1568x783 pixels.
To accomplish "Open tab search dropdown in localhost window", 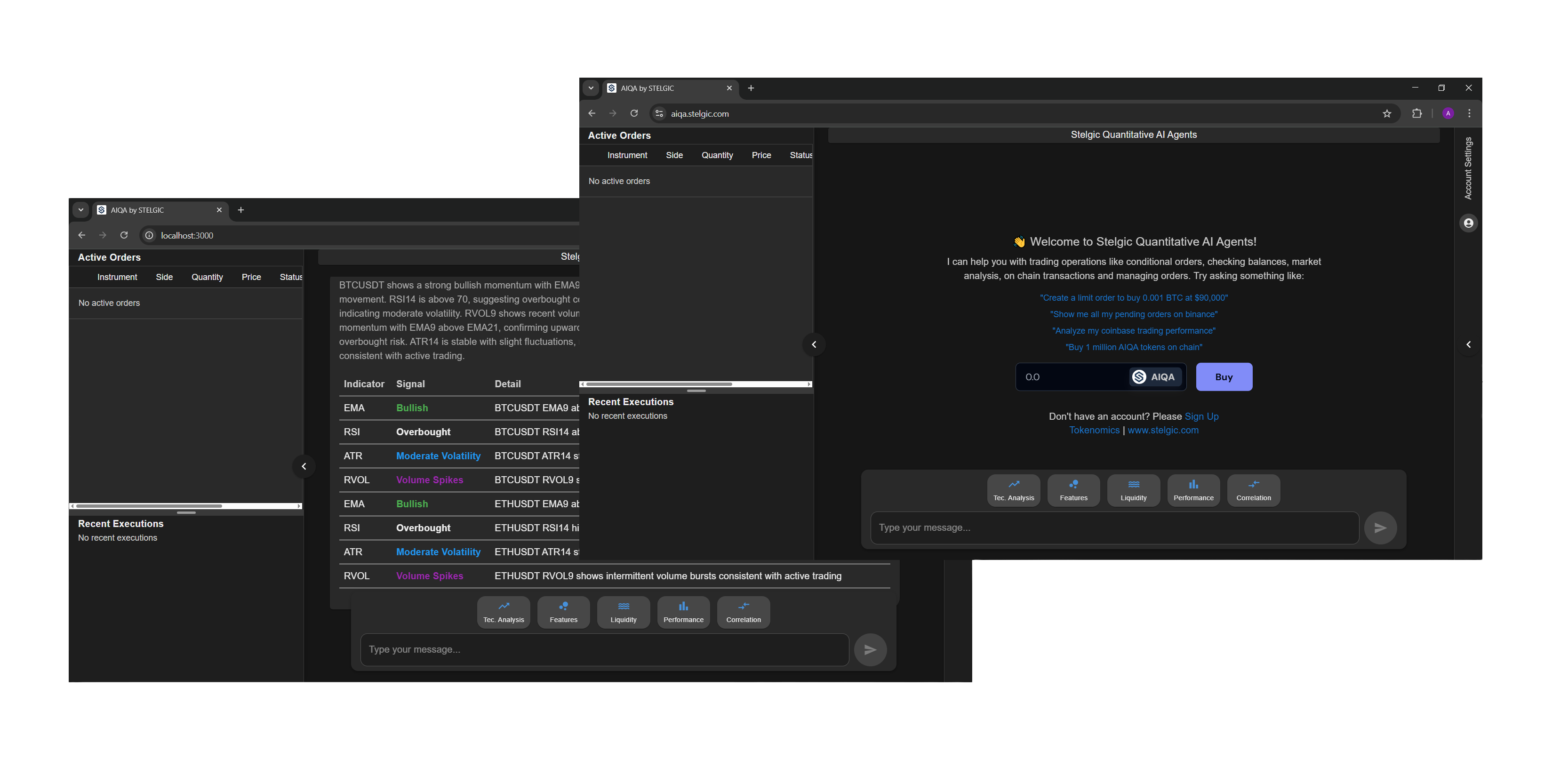I will click(x=80, y=210).
